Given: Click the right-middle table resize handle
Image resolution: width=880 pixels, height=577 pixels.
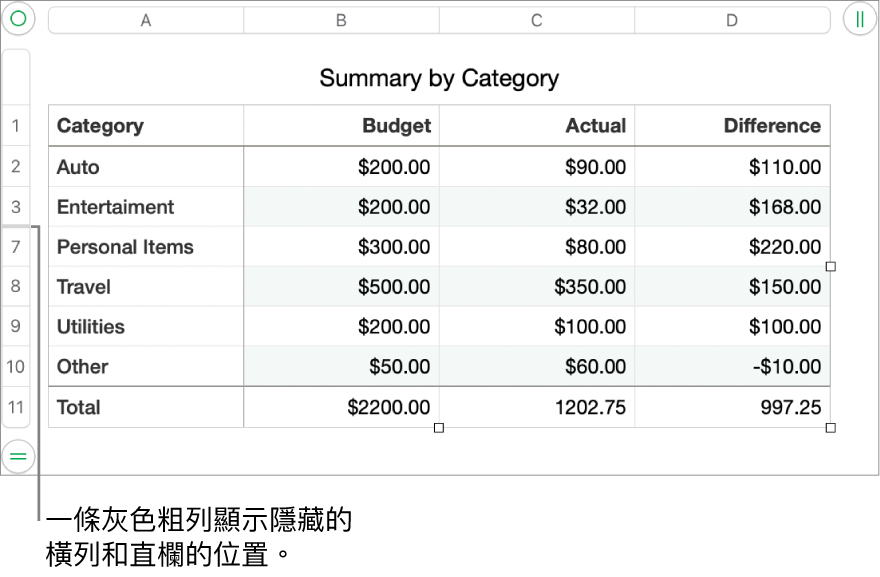Looking at the screenshot, I should pos(830,267).
